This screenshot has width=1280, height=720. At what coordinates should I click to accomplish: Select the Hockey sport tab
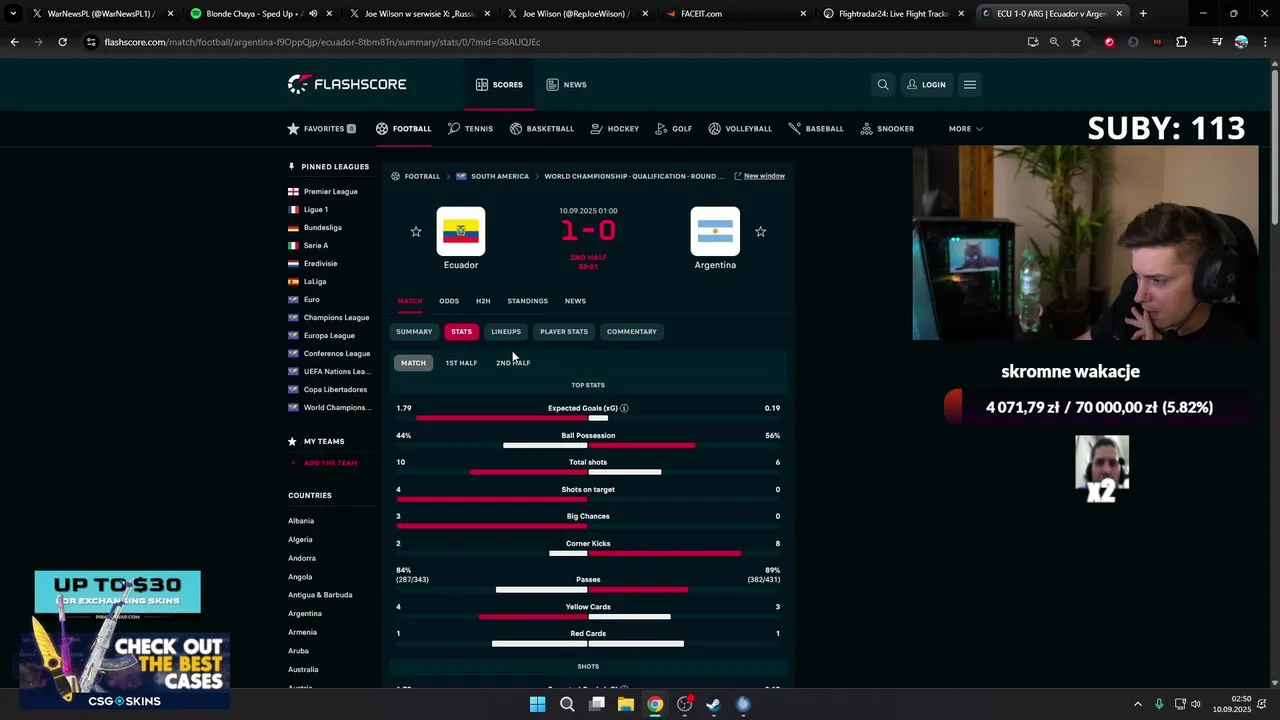click(x=615, y=129)
